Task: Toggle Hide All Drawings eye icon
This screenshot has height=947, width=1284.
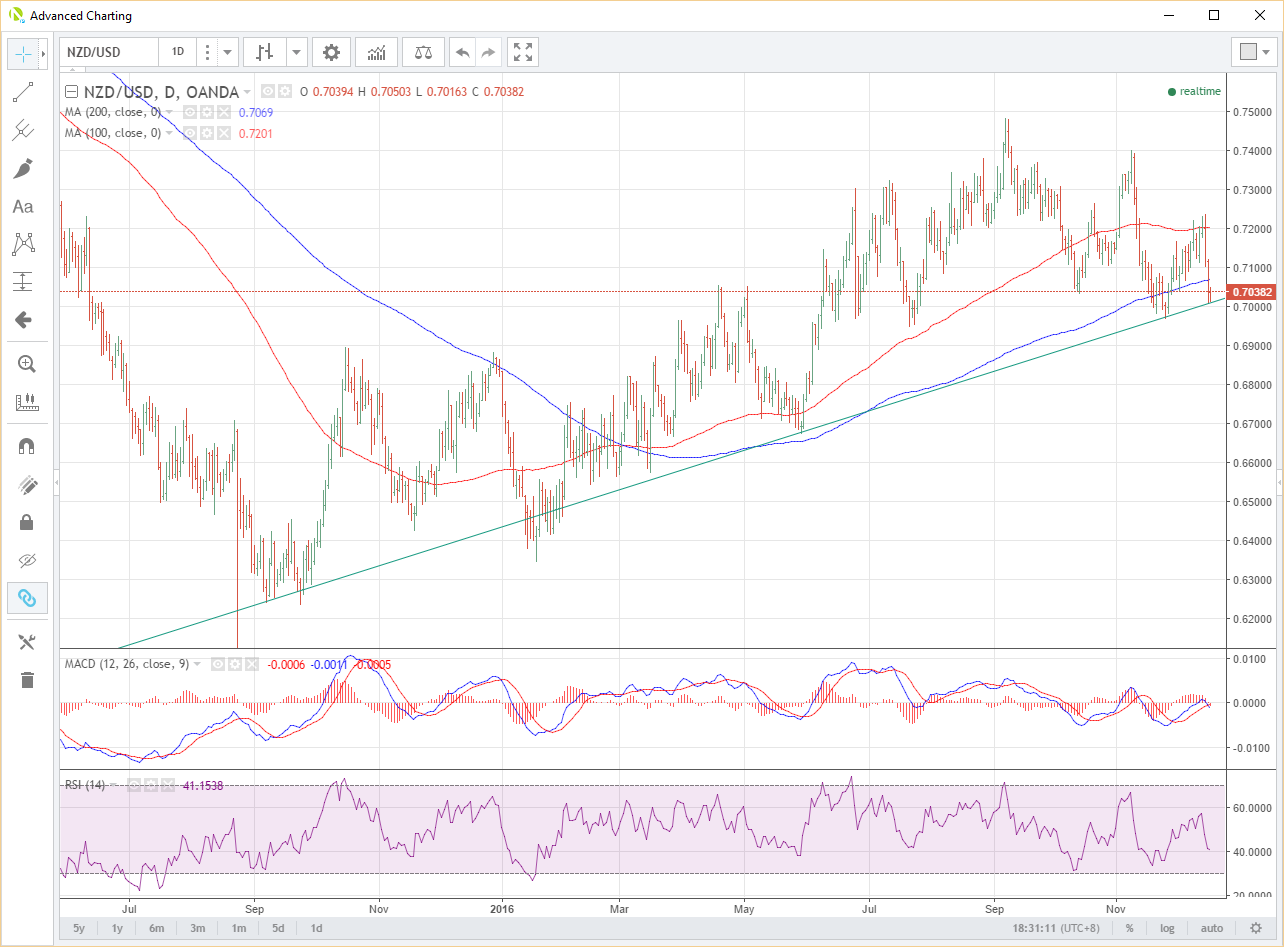Action: click(x=27, y=560)
